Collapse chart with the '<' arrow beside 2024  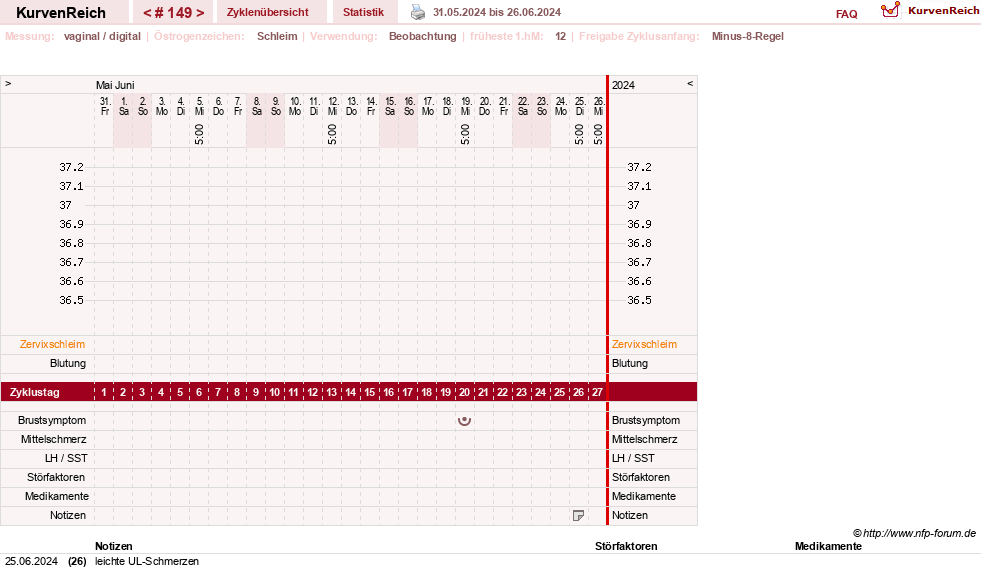[690, 83]
